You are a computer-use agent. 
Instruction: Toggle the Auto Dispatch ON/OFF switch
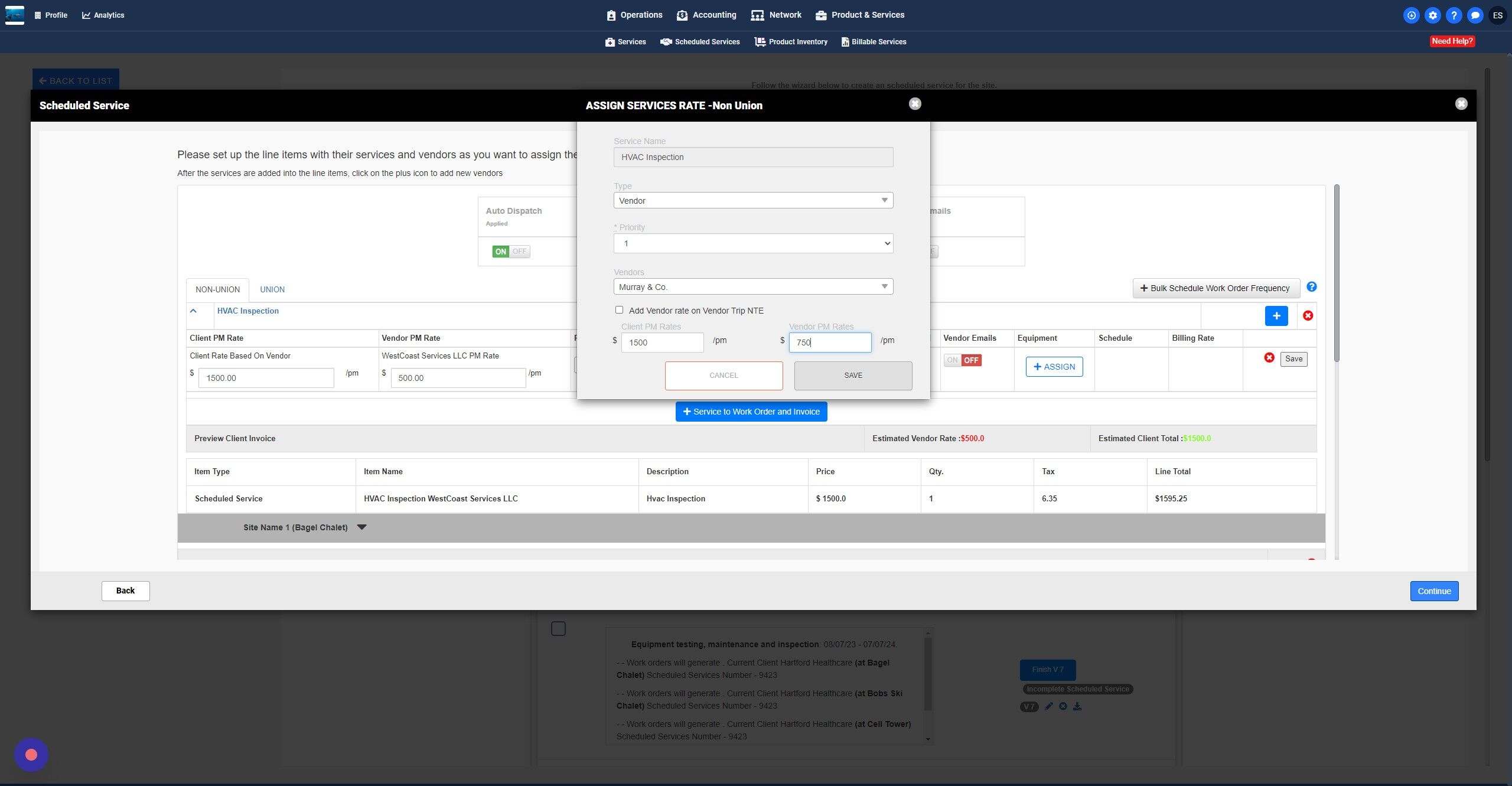pos(511,252)
